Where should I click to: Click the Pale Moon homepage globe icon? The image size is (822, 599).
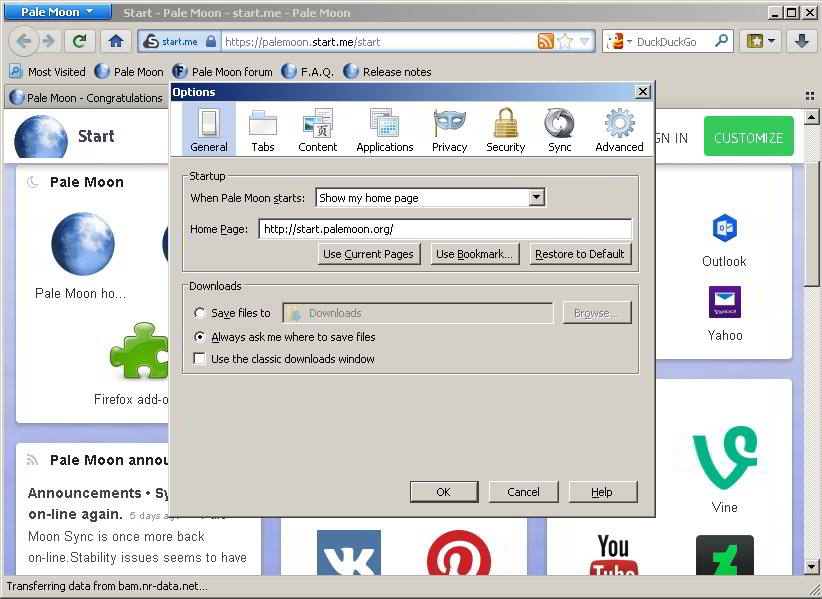point(83,244)
